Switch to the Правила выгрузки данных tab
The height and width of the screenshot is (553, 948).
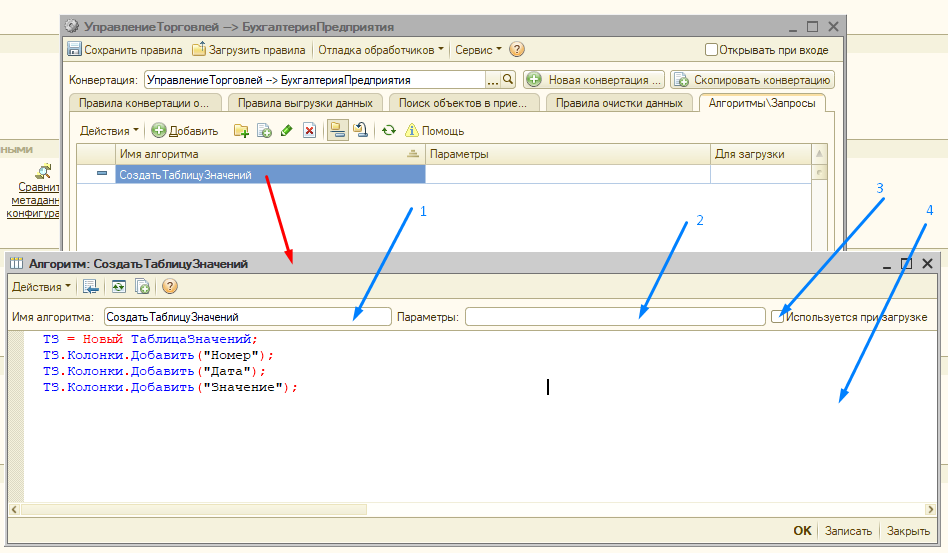click(305, 103)
